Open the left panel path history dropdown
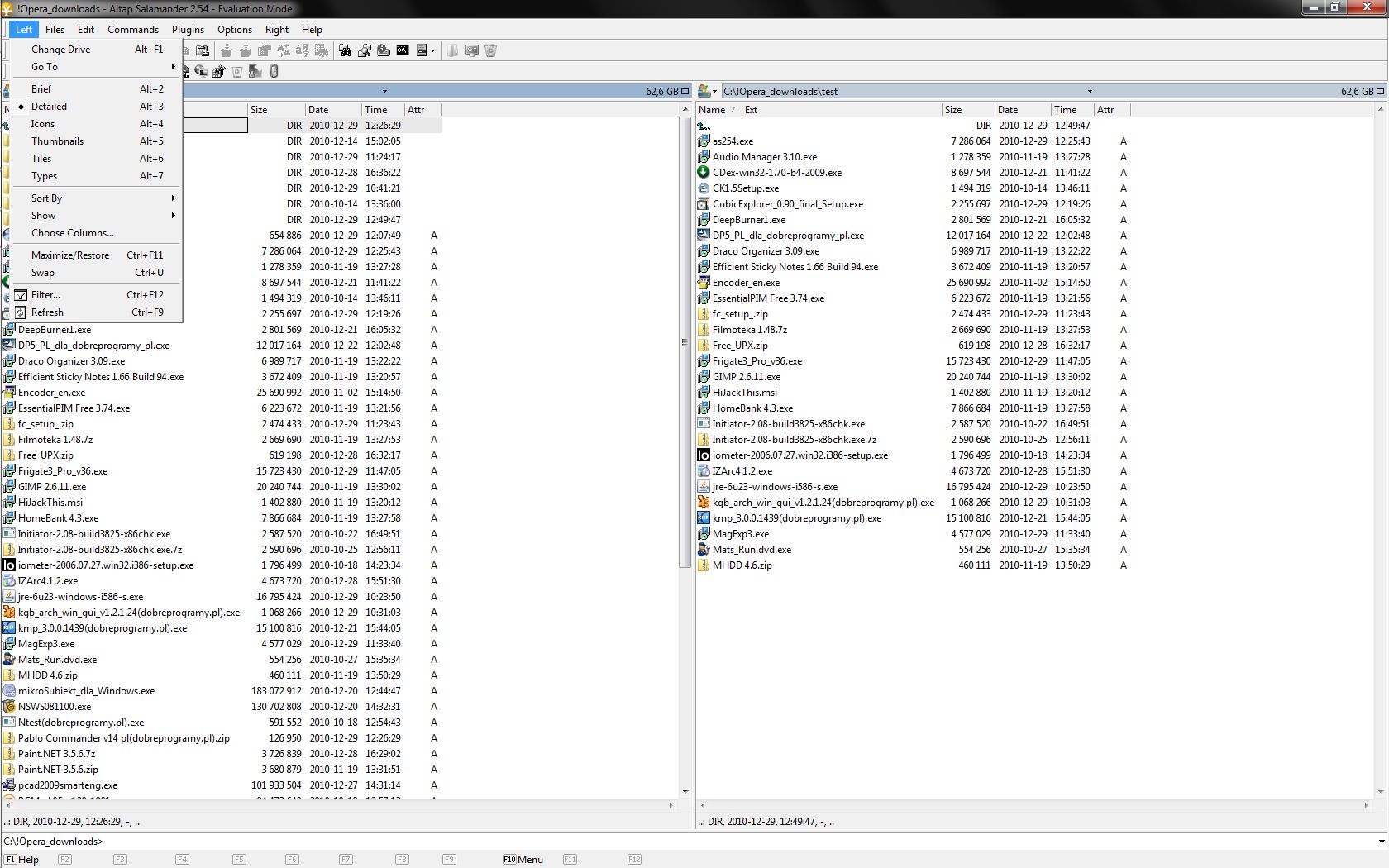Image resolution: width=1389 pixels, height=868 pixels. (384, 91)
